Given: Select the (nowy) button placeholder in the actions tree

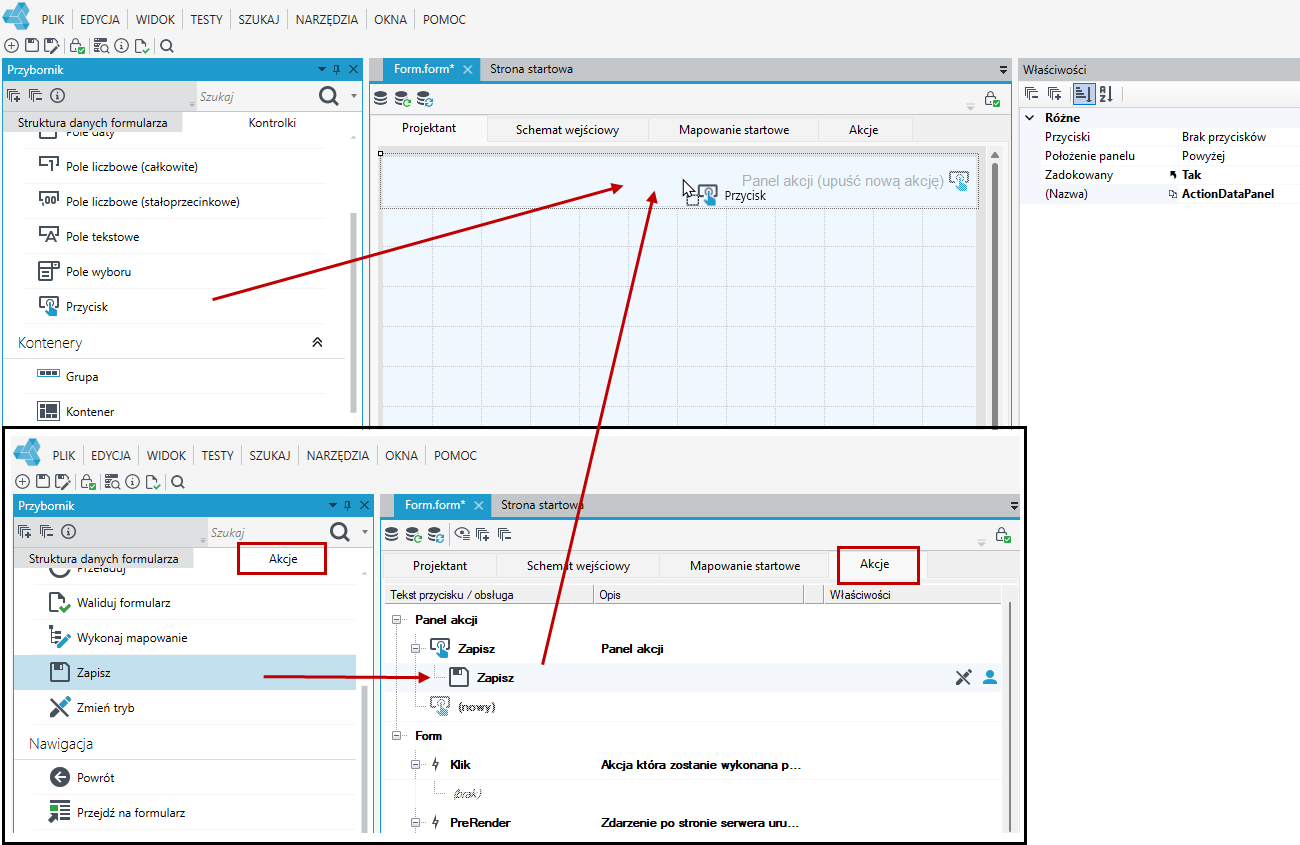Looking at the screenshot, I should tap(477, 706).
